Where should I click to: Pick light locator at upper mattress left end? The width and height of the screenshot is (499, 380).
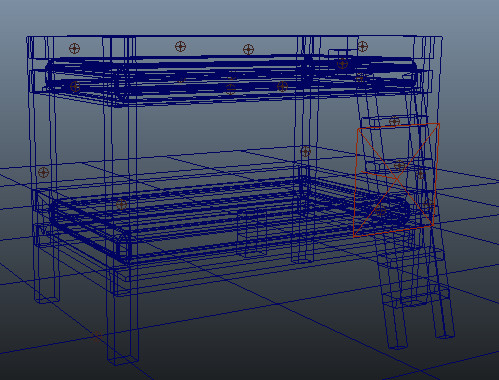[75, 87]
